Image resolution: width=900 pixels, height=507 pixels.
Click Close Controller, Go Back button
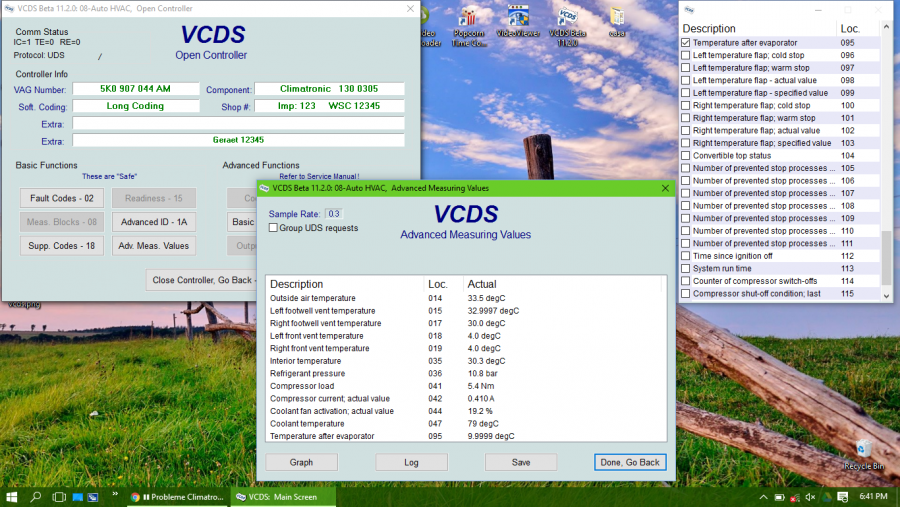pyautogui.click(x=201, y=280)
